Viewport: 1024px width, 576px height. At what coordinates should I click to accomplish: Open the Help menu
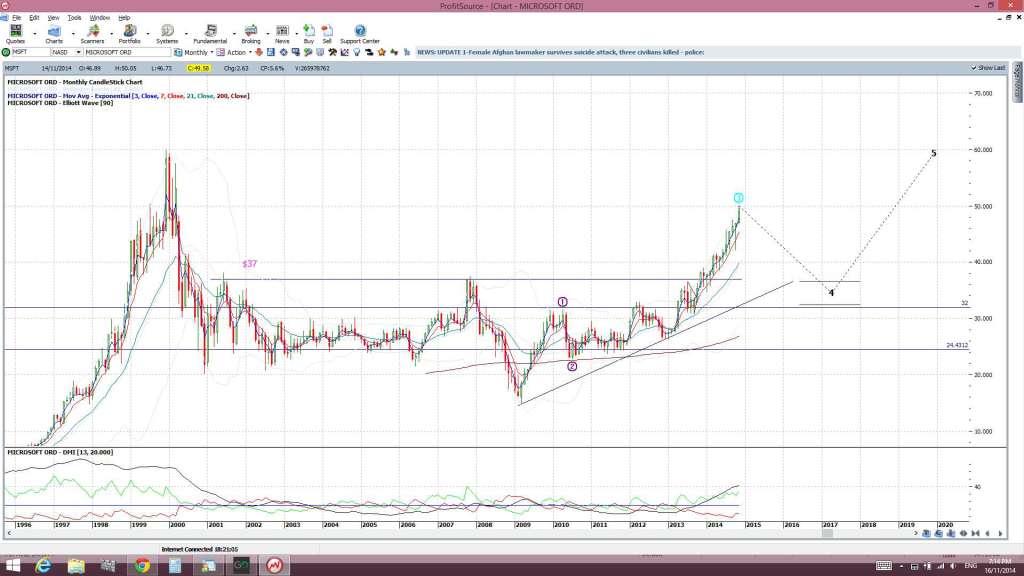[123, 18]
